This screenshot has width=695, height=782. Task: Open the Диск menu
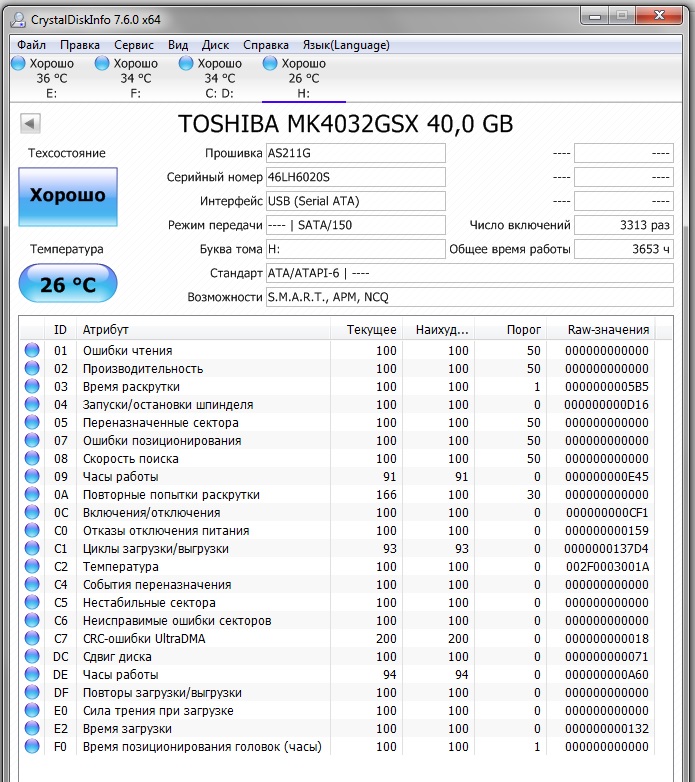[x=215, y=45]
